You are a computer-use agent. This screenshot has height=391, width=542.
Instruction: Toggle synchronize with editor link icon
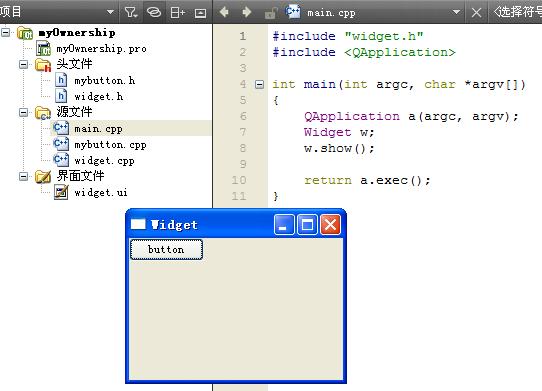point(154,12)
